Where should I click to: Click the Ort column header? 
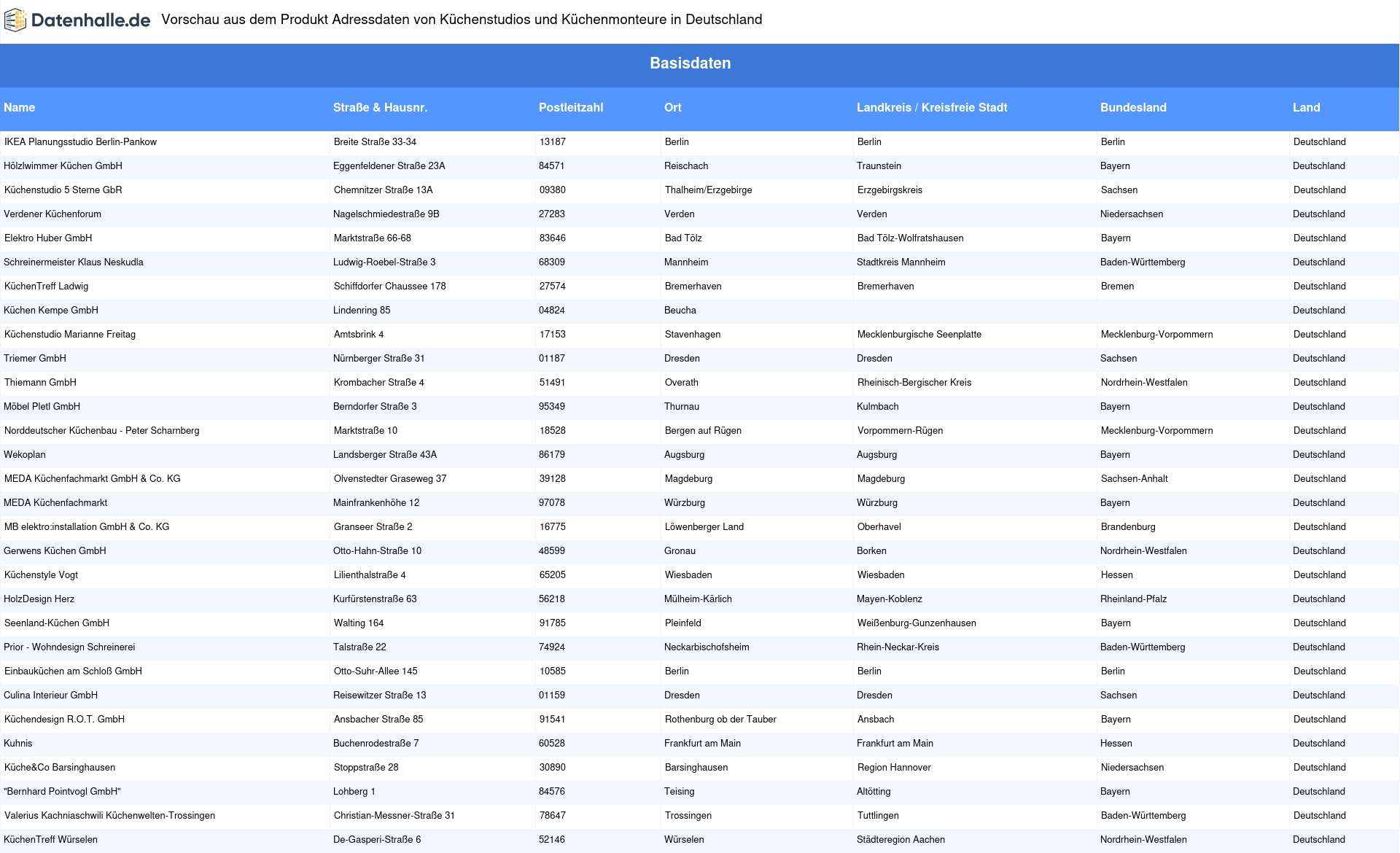tap(673, 108)
